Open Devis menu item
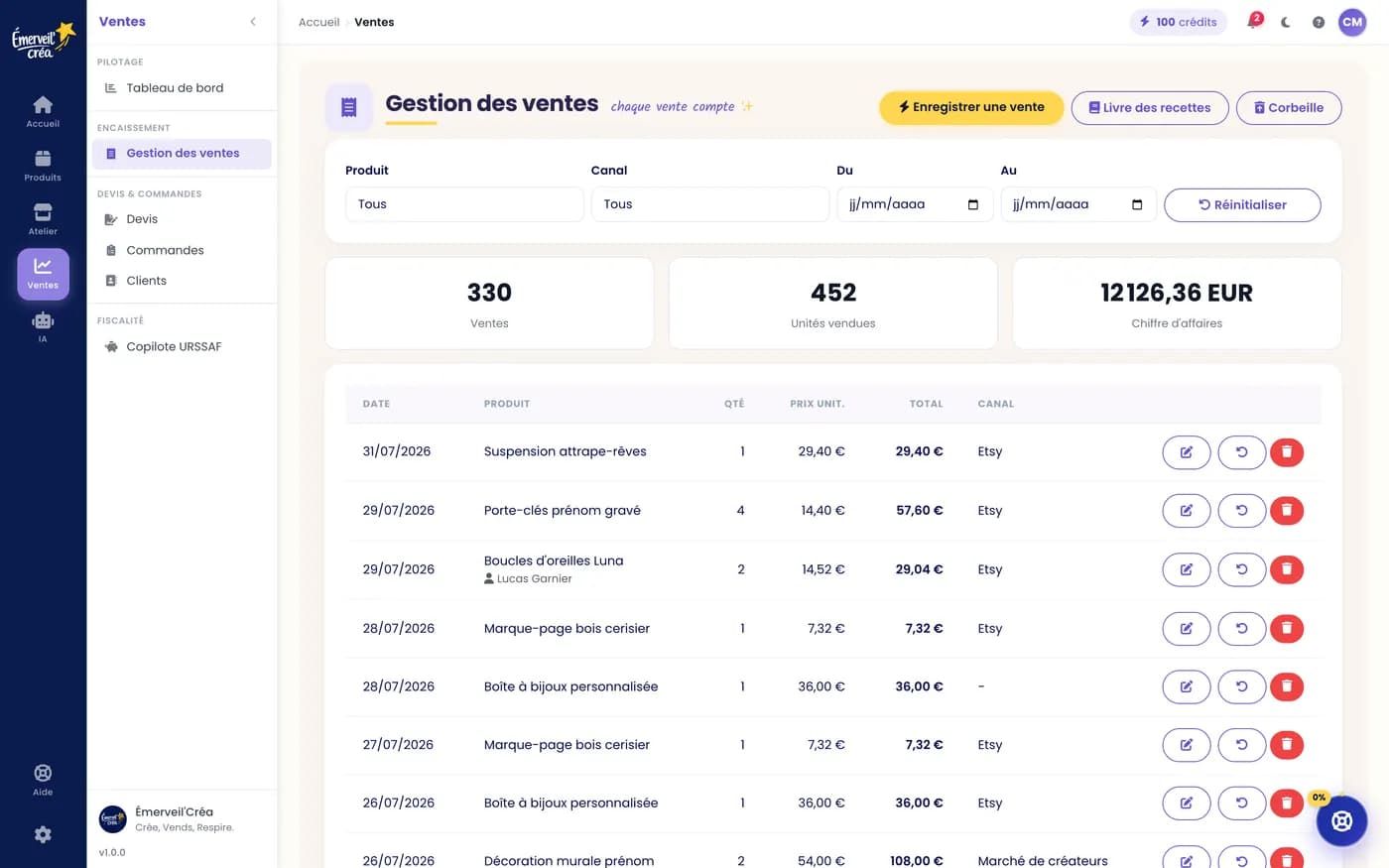Image resolution: width=1389 pixels, height=868 pixels. (182, 219)
